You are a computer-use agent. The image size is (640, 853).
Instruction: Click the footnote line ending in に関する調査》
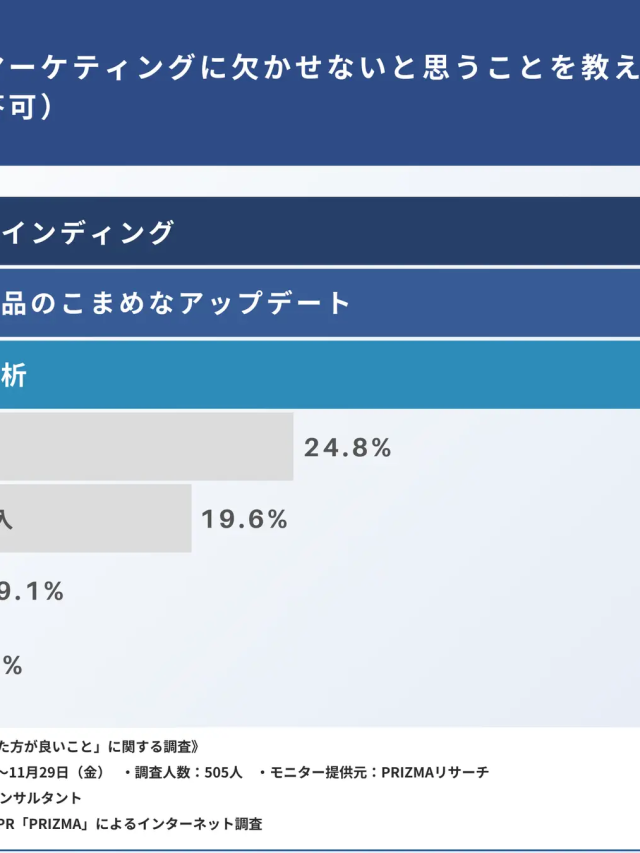tap(100, 748)
